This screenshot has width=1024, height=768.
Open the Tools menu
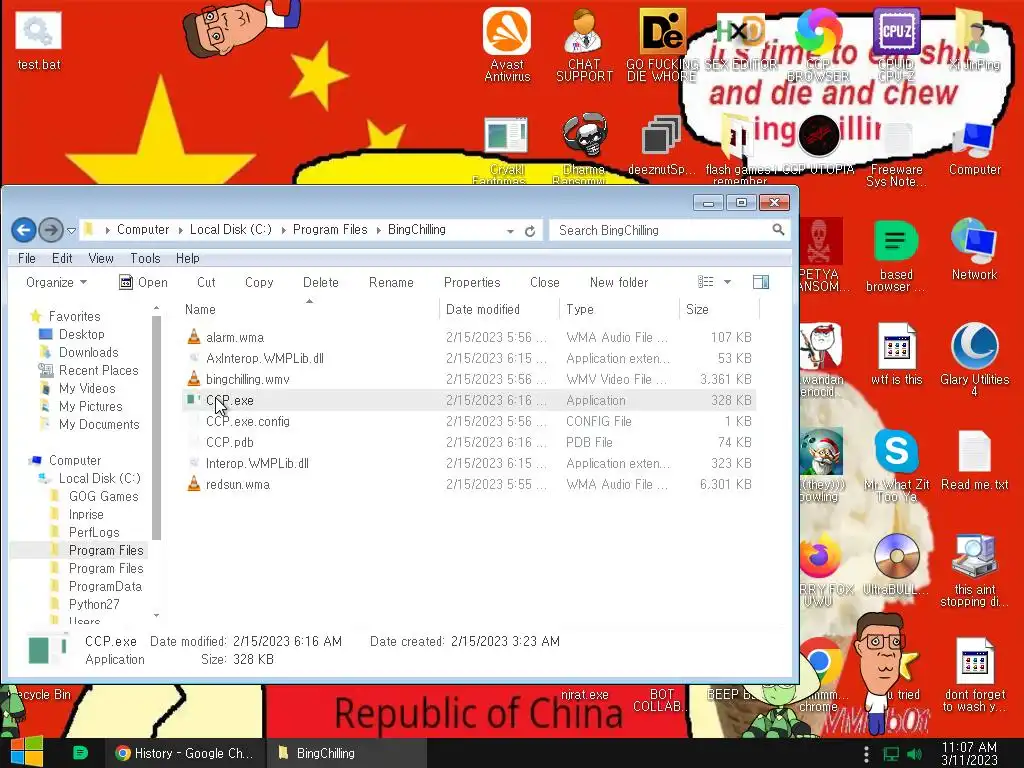coord(145,258)
